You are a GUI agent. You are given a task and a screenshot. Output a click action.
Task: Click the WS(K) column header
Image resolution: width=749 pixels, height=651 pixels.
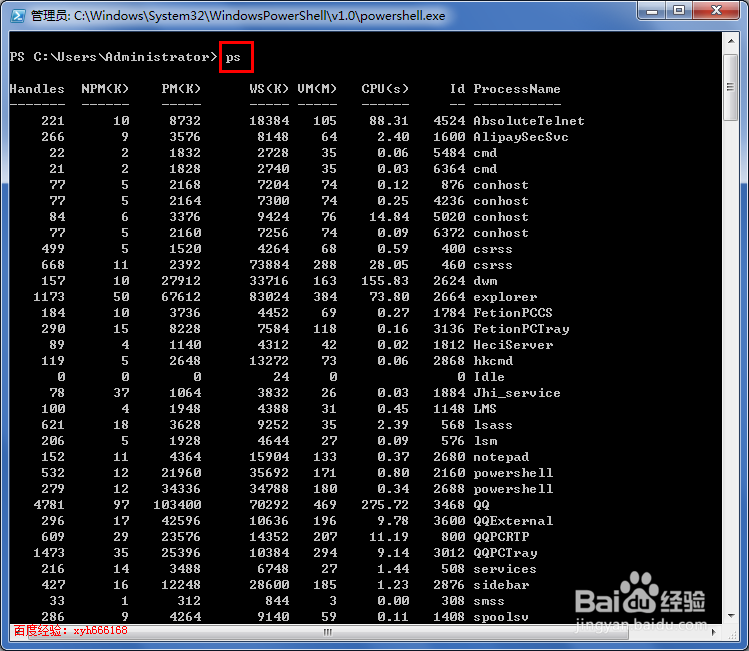269,89
